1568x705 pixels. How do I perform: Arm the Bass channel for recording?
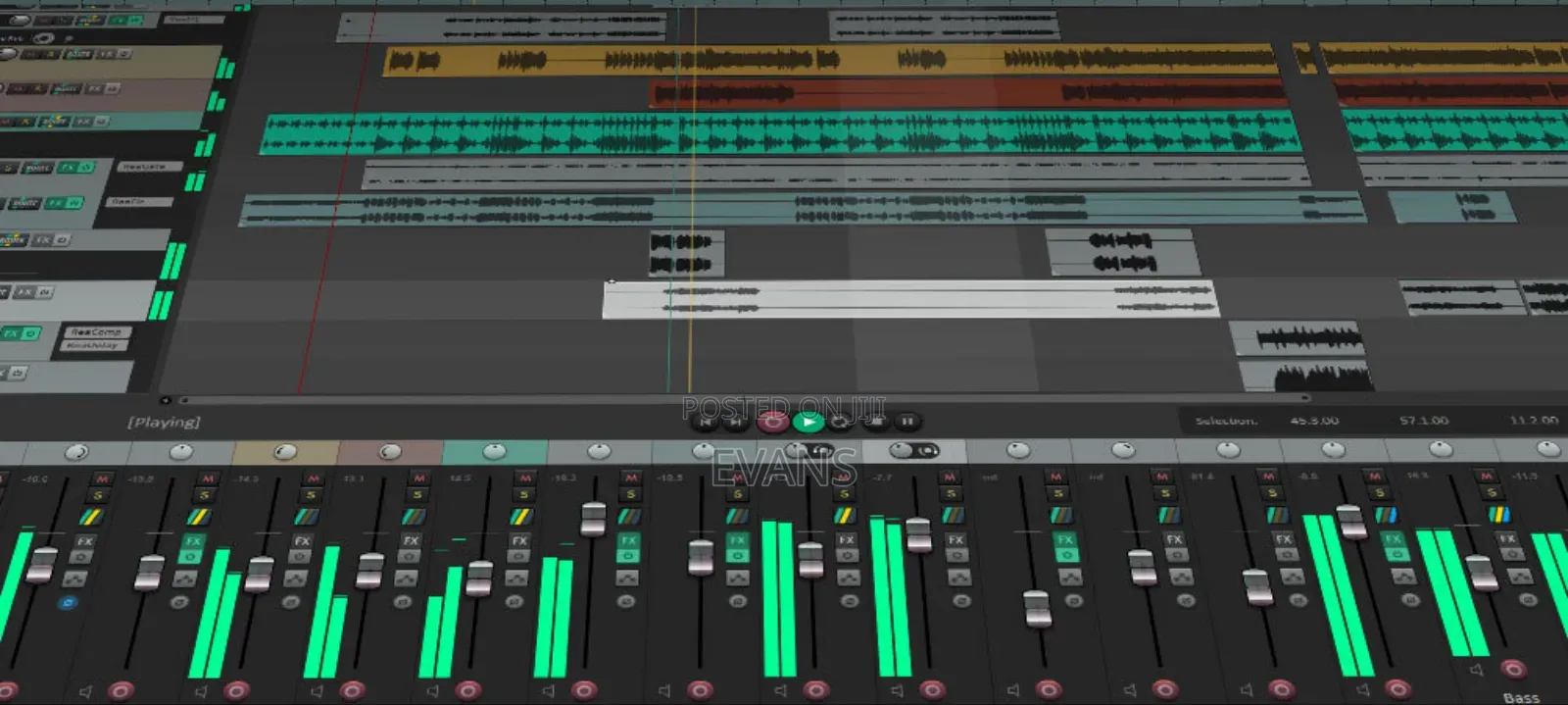(1513, 669)
